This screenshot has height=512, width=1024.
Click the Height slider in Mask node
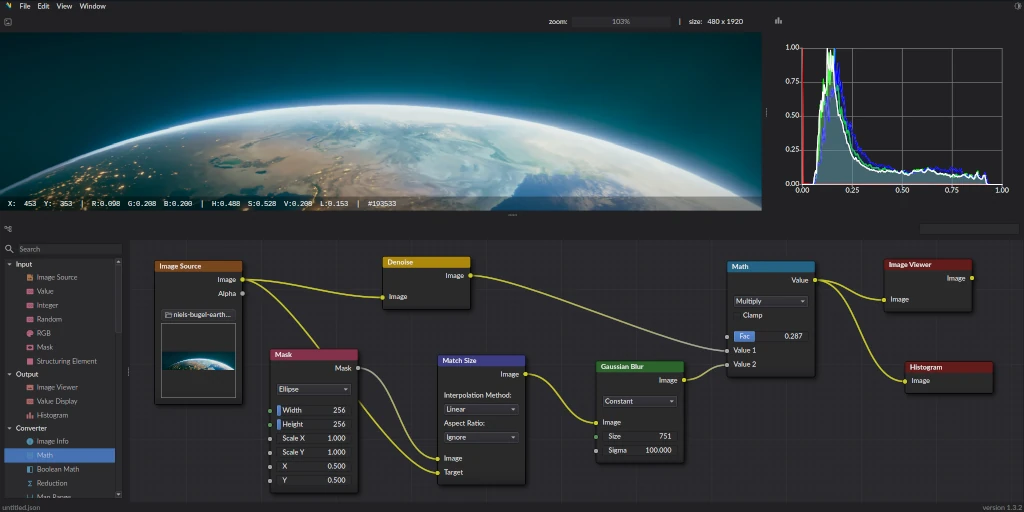[313, 424]
